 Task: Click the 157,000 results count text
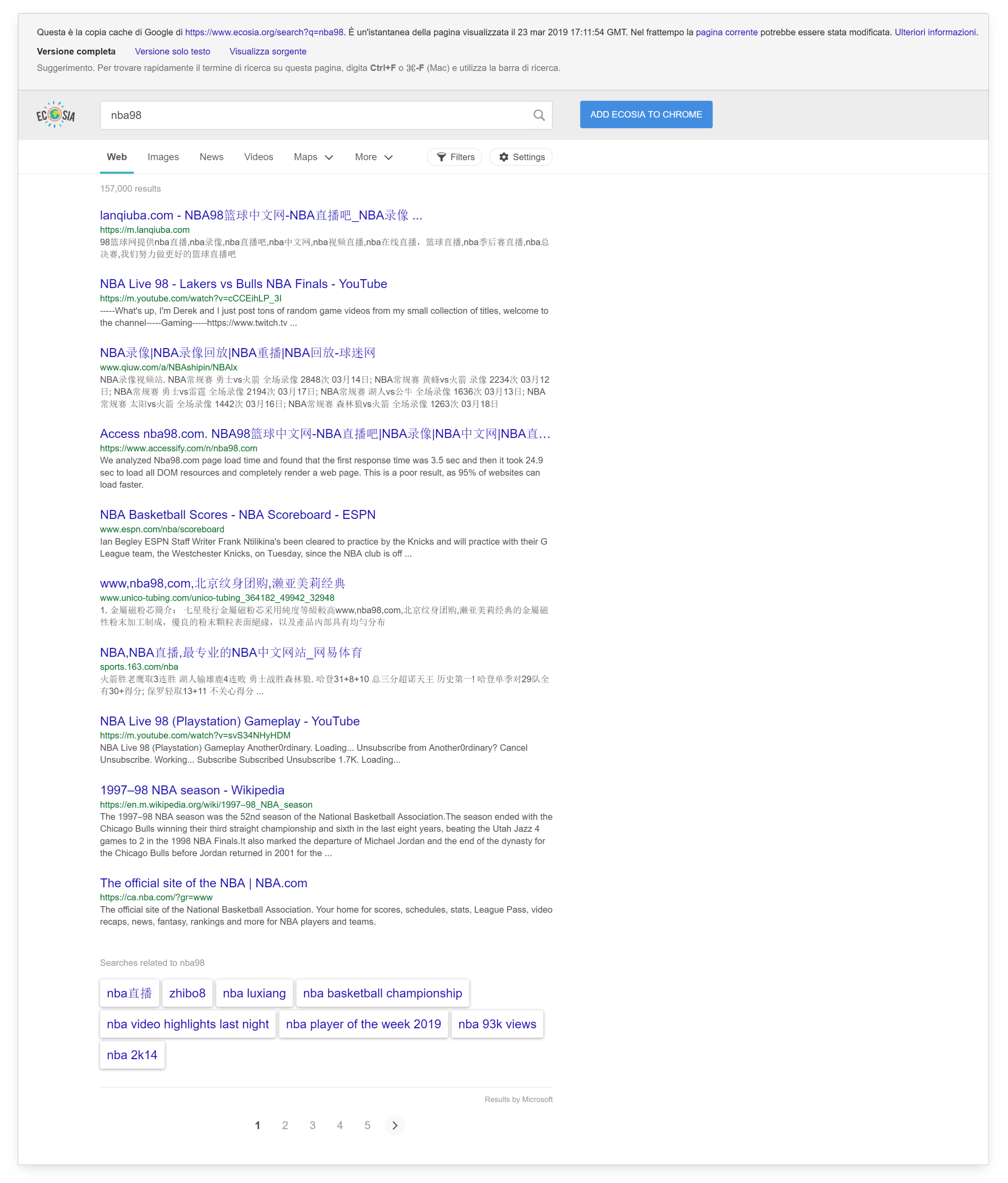[x=130, y=189]
